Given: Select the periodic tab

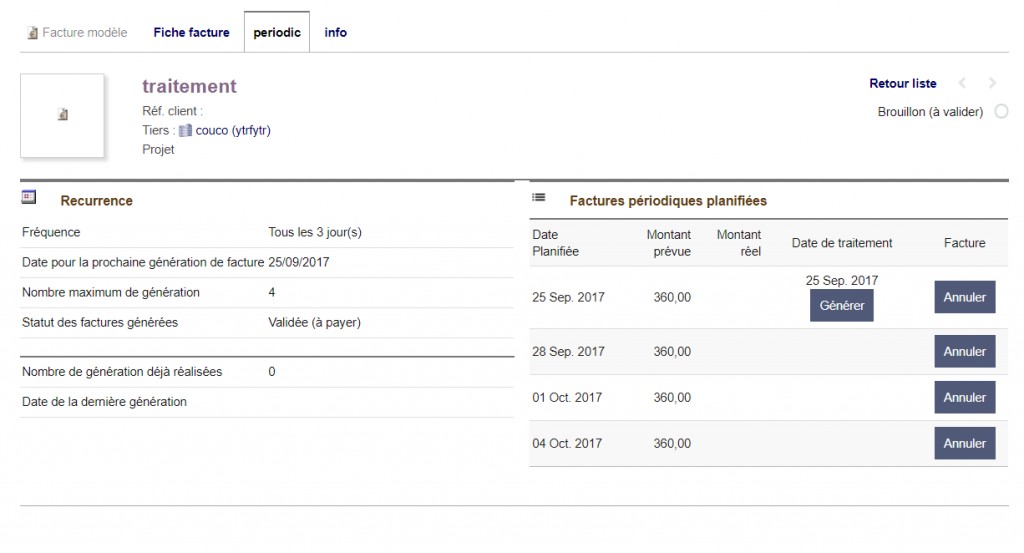Looking at the screenshot, I should [x=277, y=33].
